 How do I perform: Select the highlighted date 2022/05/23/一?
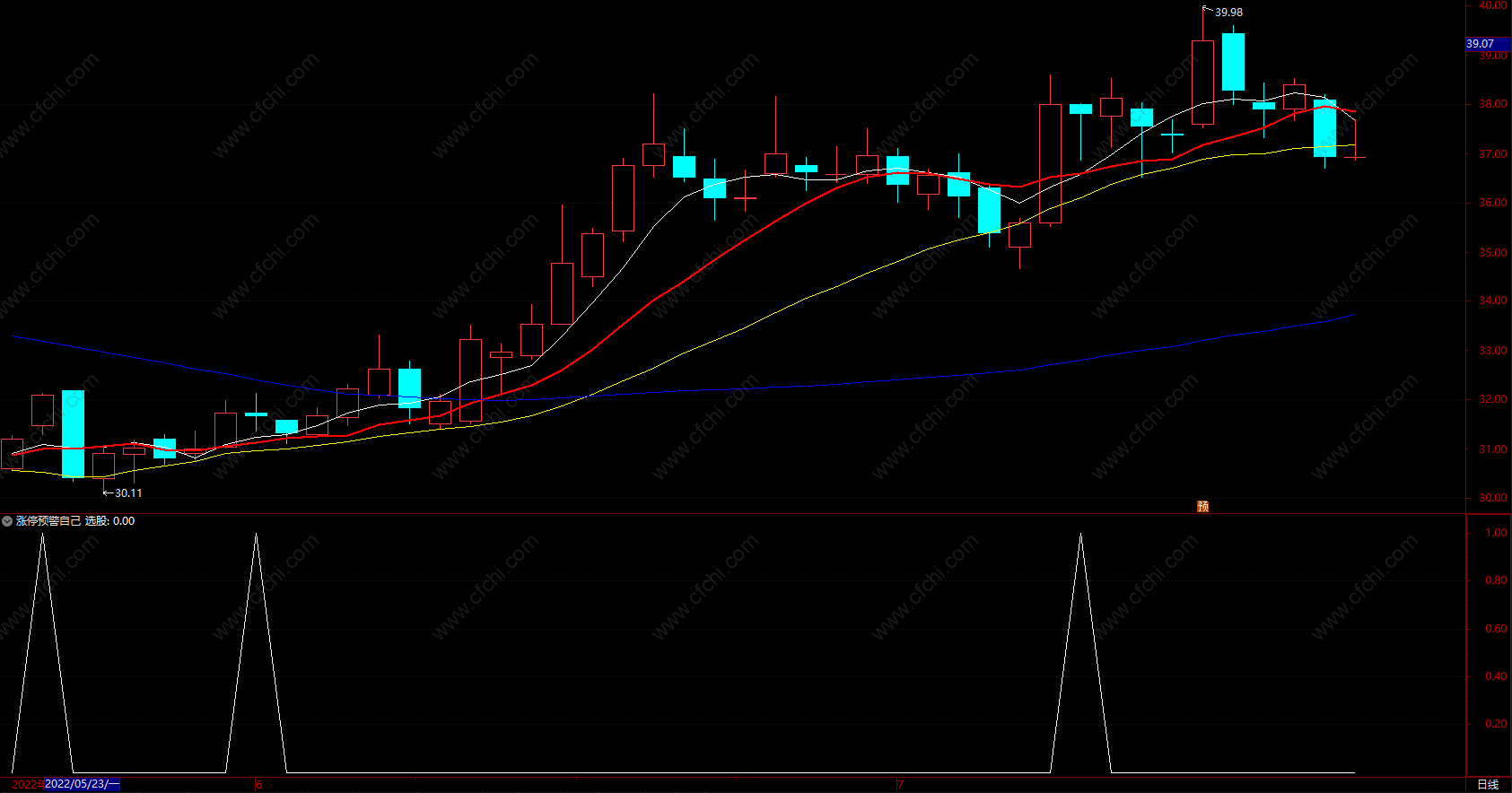(x=82, y=784)
